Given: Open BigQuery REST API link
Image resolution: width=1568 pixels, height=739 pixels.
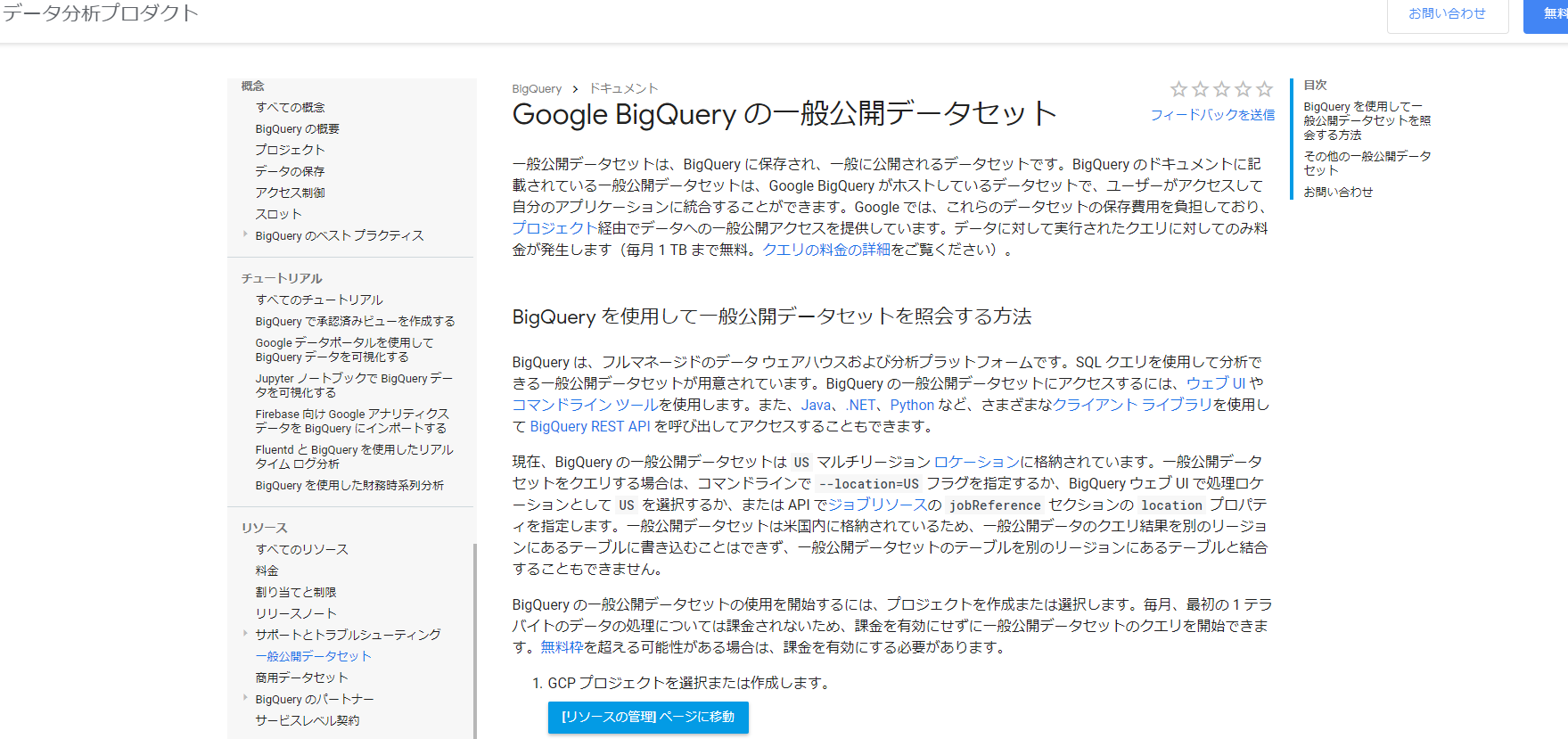Looking at the screenshot, I should point(590,426).
